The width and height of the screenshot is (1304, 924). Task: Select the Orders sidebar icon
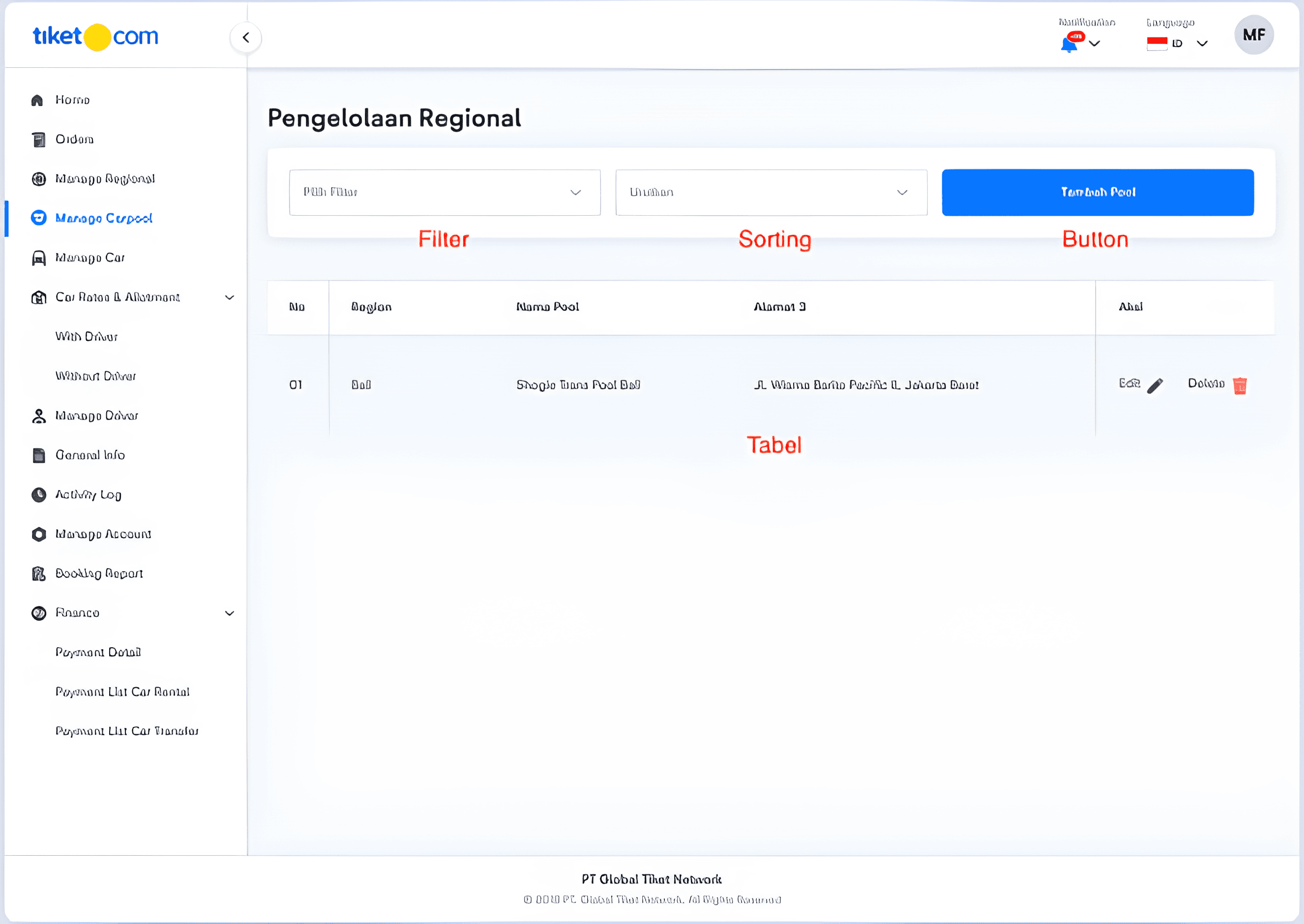(37, 138)
